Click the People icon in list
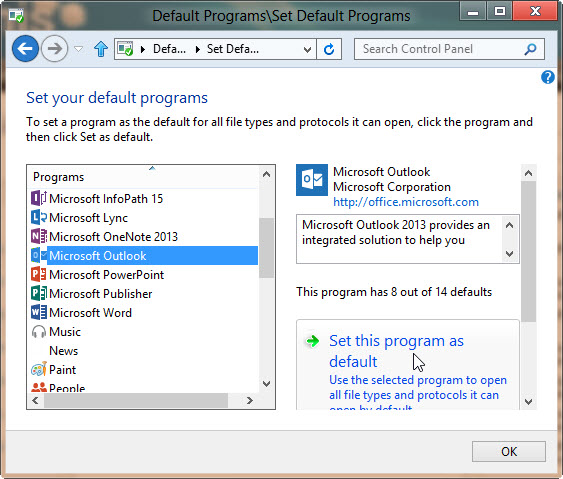 39,387
